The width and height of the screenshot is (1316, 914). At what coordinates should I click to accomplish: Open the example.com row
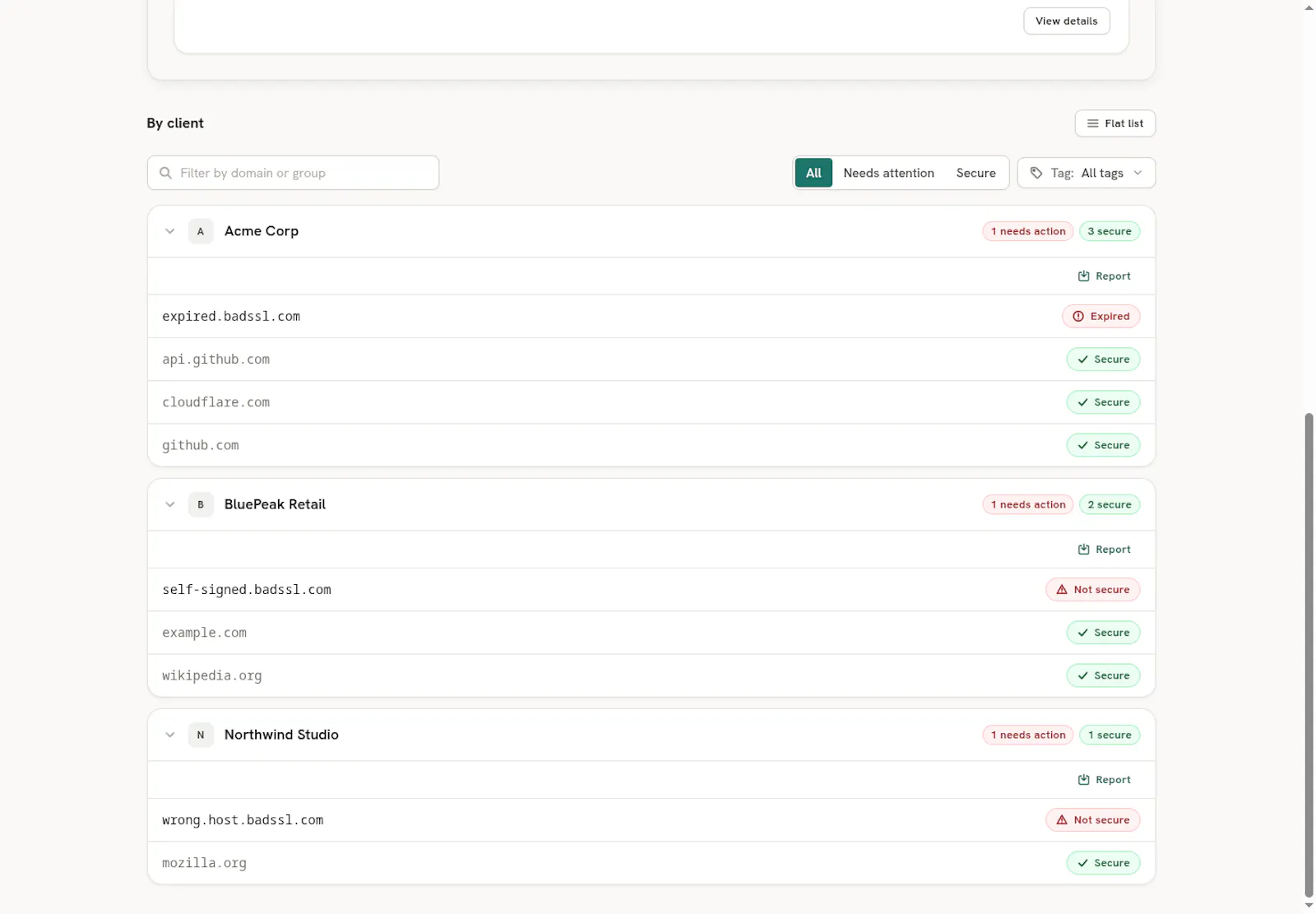[x=651, y=633]
